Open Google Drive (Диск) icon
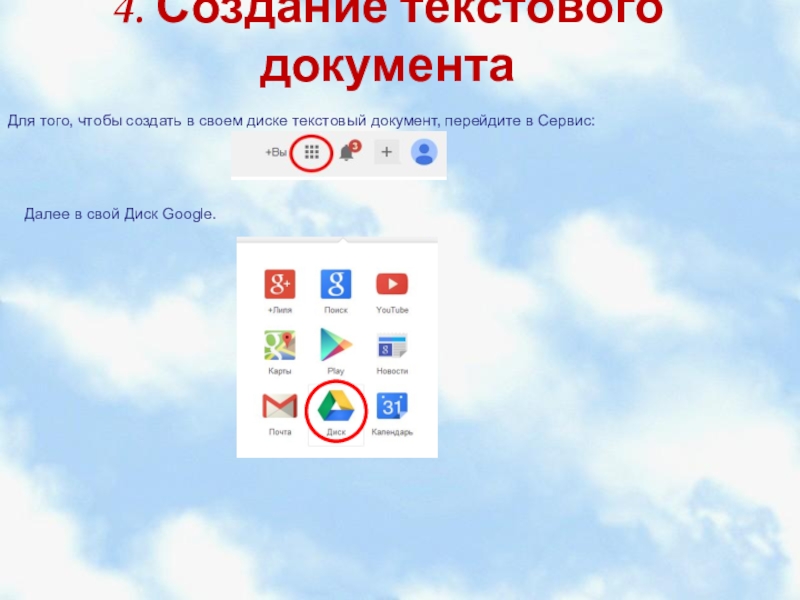The width and height of the screenshot is (800, 600). pyautogui.click(x=336, y=406)
